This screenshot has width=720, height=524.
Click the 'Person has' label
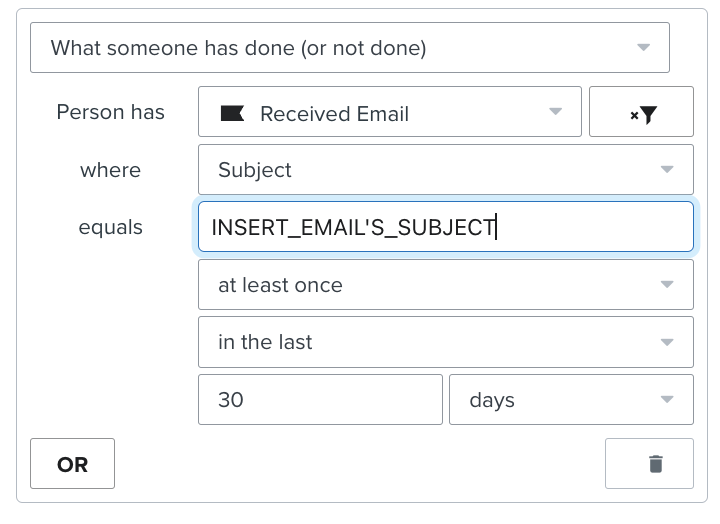pos(110,112)
